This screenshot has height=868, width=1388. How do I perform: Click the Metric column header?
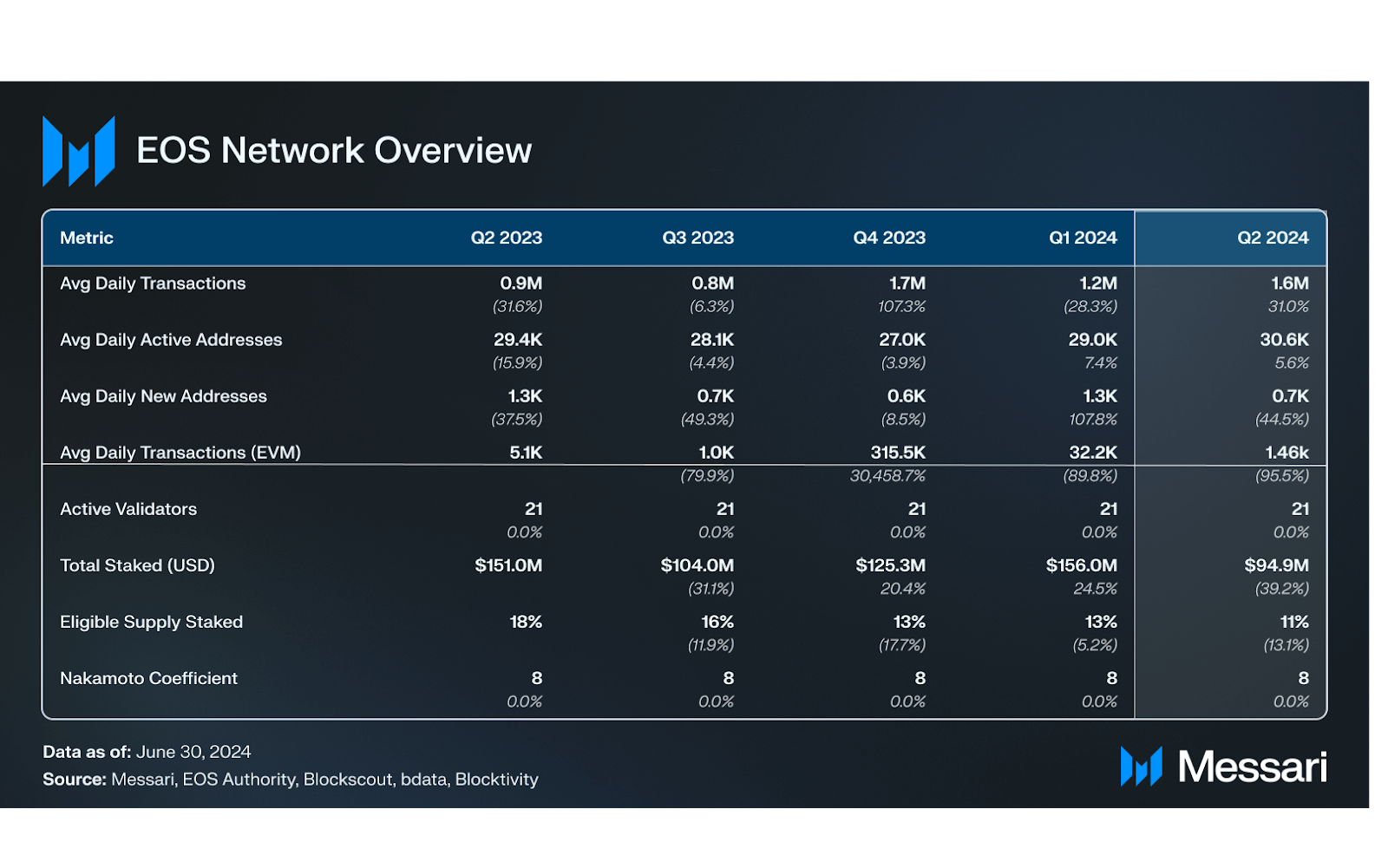[87, 238]
